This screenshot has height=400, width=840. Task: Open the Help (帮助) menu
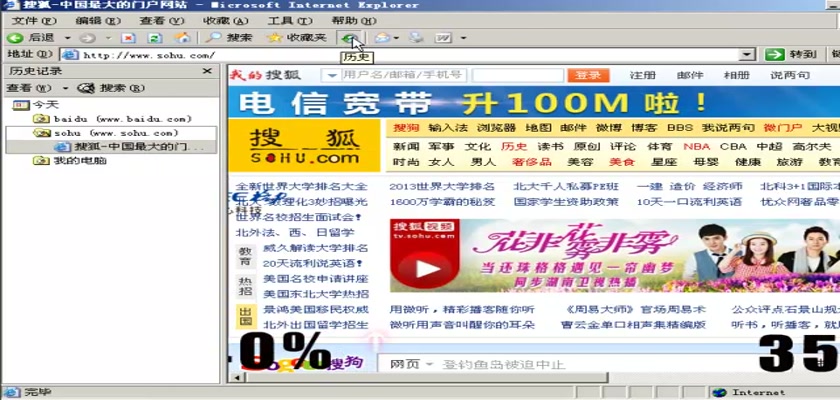[x=354, y=21]
